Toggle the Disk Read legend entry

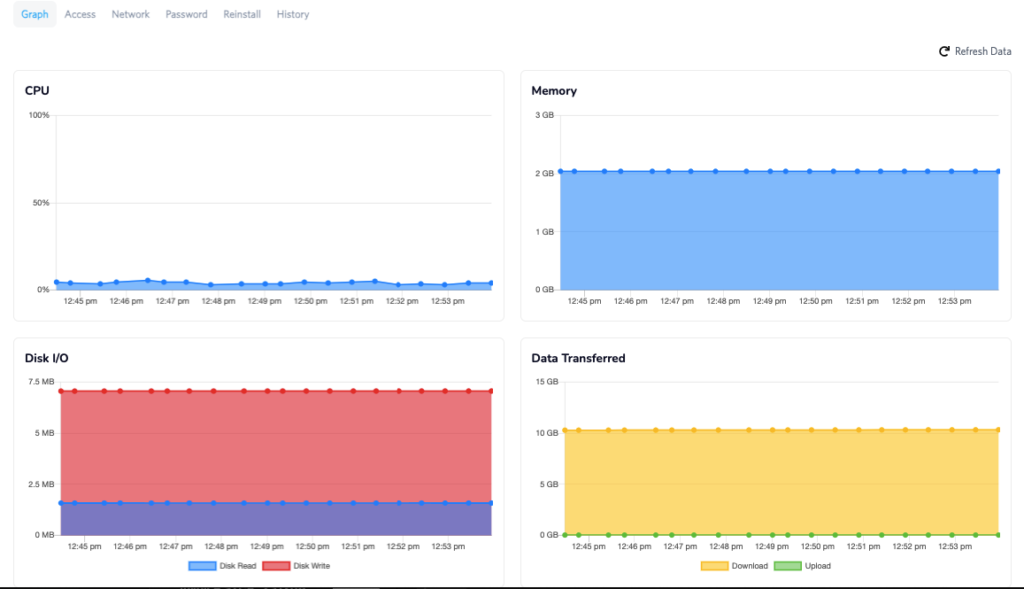(x=224, y=565)
